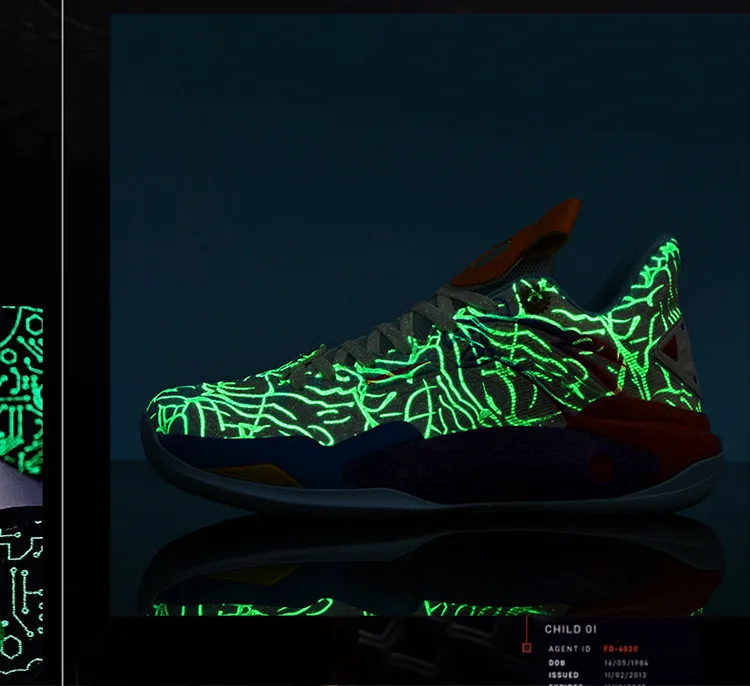The width and height of the screenshot is (750, 686).
Task: Open the circuit-pattern image on the left
Action: pos(22,489)
